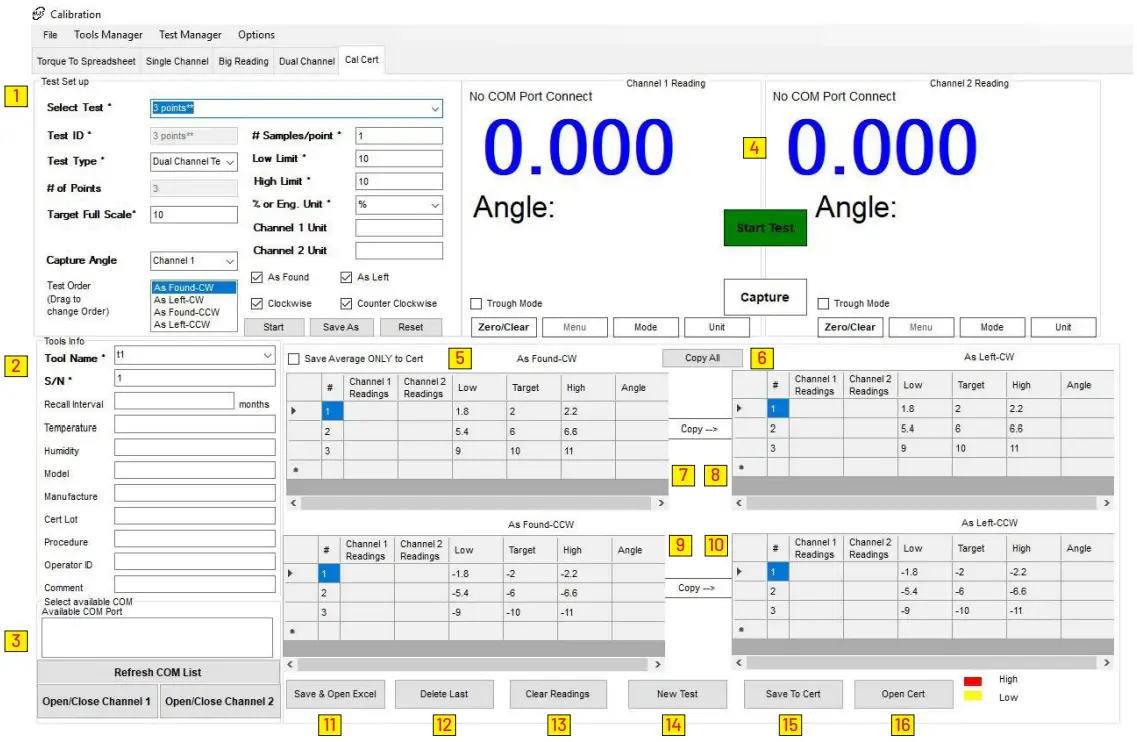Click the Copy All button

(702, 358)
